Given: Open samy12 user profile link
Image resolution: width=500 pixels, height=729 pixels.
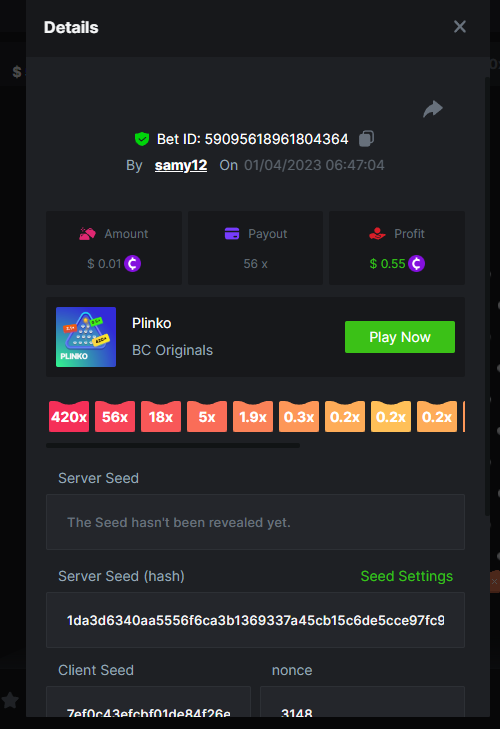Looking at the screenshot, I should pos(181,165).
